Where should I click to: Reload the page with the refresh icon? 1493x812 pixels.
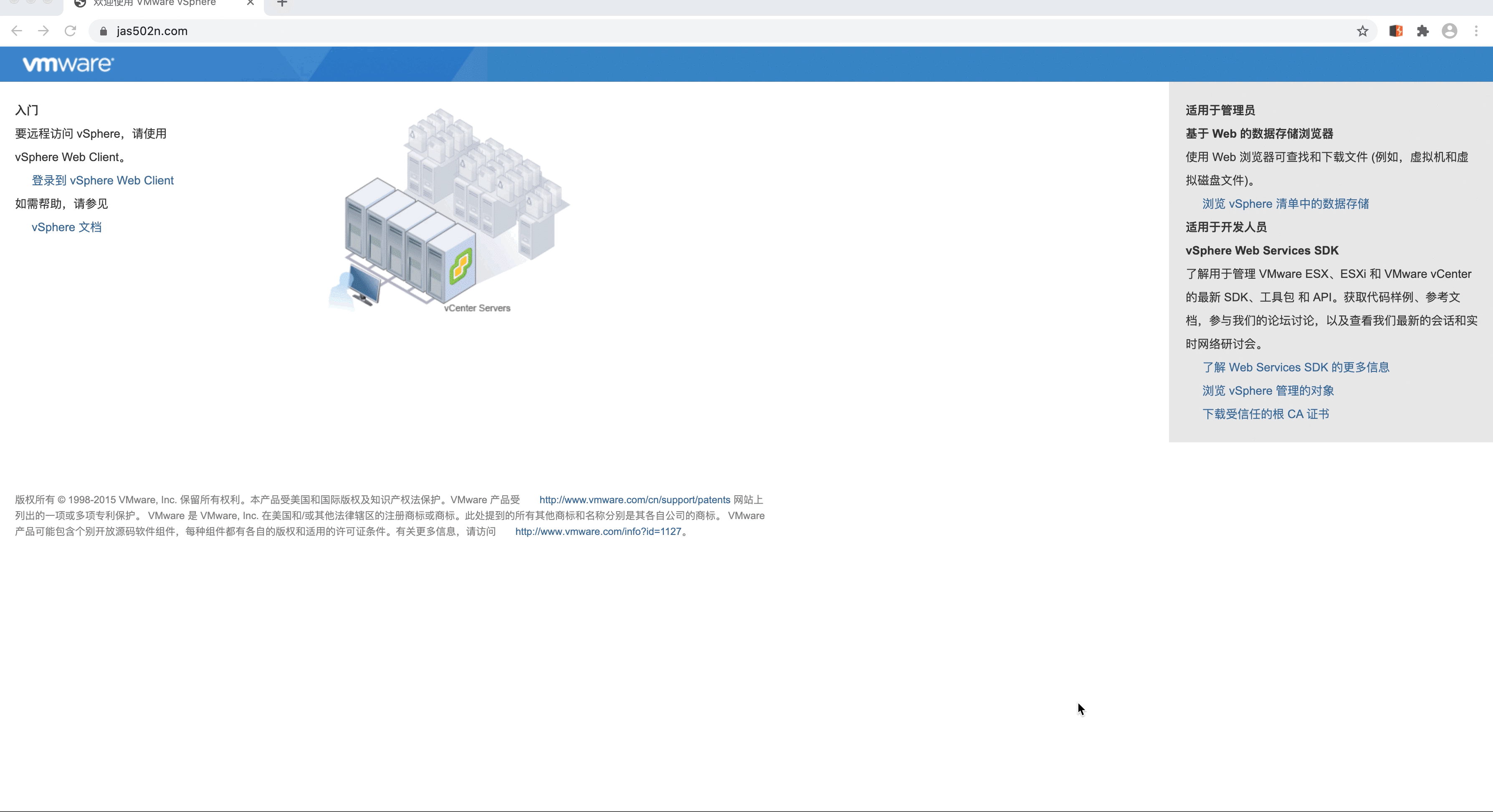coord(70,31)
